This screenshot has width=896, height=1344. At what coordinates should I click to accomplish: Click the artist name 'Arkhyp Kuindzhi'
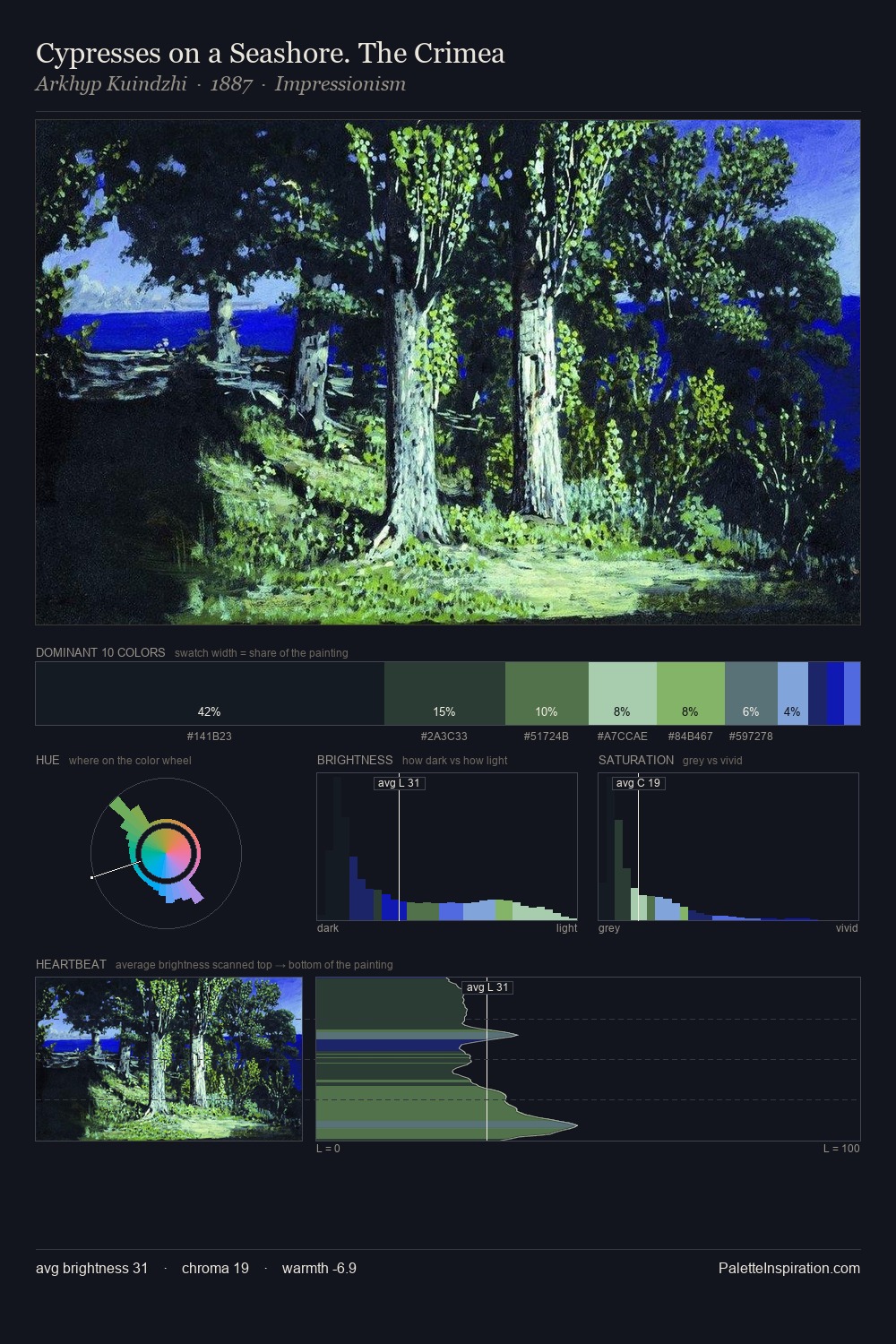tap(111, 84)
